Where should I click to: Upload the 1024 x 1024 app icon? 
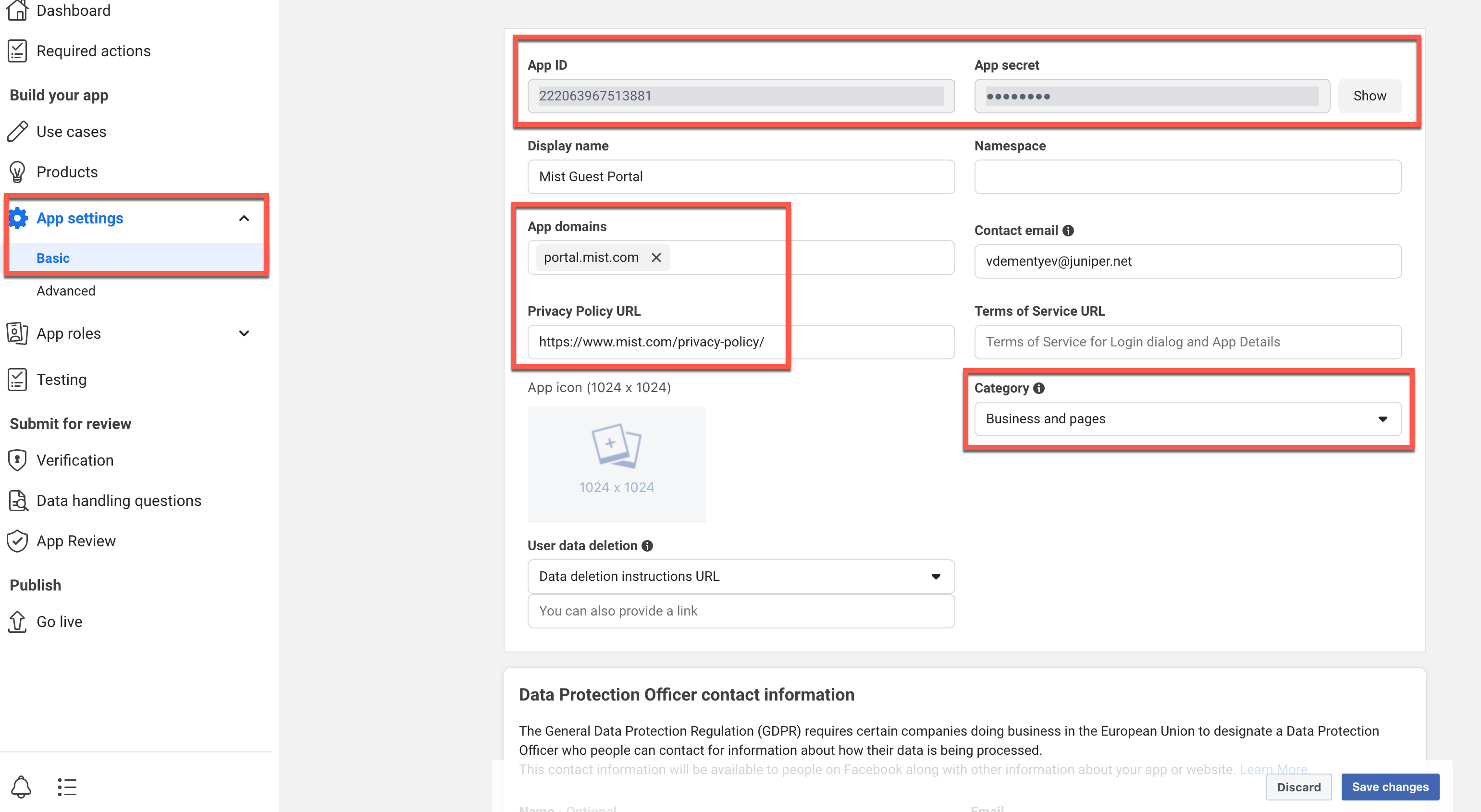pos(617,464)
